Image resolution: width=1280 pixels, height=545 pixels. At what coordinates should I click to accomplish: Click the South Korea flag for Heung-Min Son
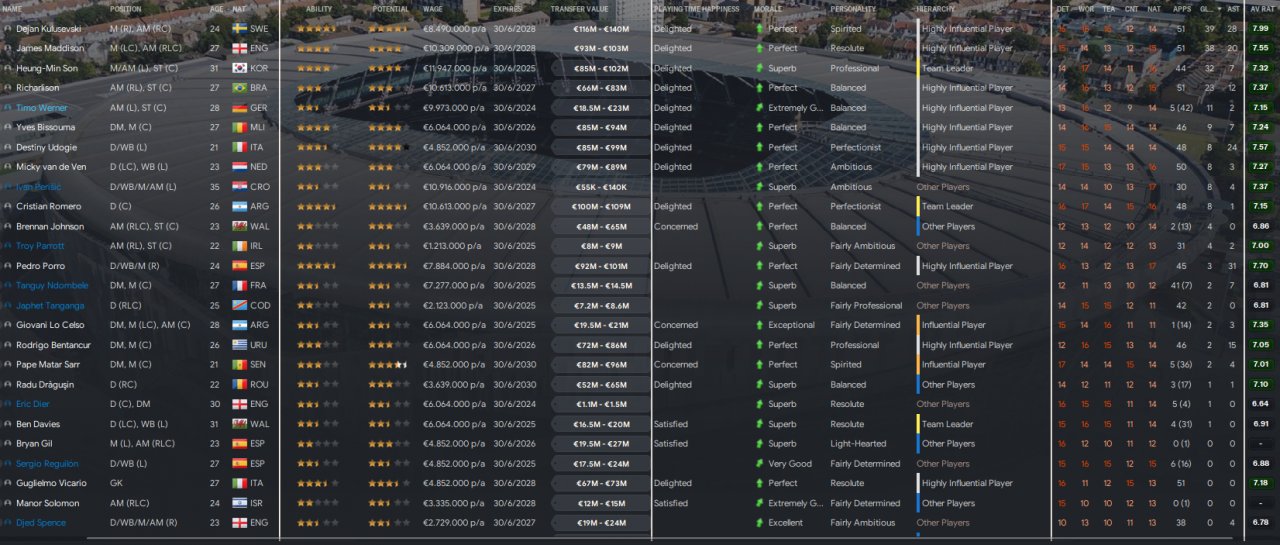point(240,68)
